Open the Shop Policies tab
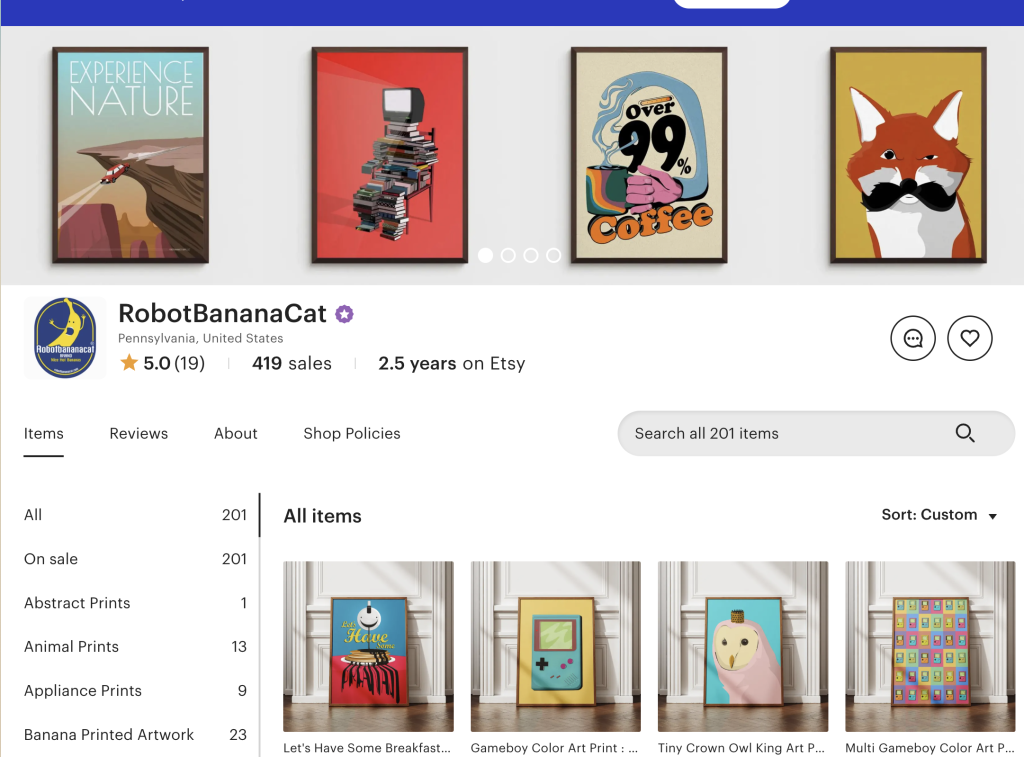The width and height of the screenshot is (1024, 757). (351, 433)
